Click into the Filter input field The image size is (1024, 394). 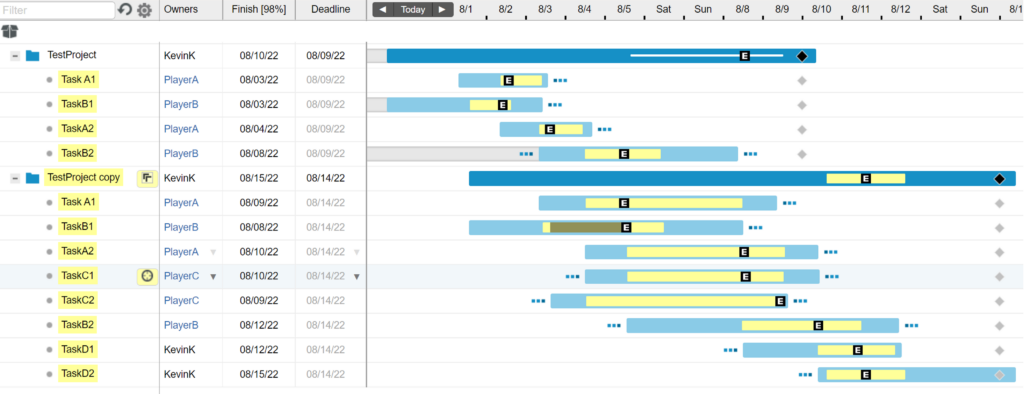coord(57,10)
